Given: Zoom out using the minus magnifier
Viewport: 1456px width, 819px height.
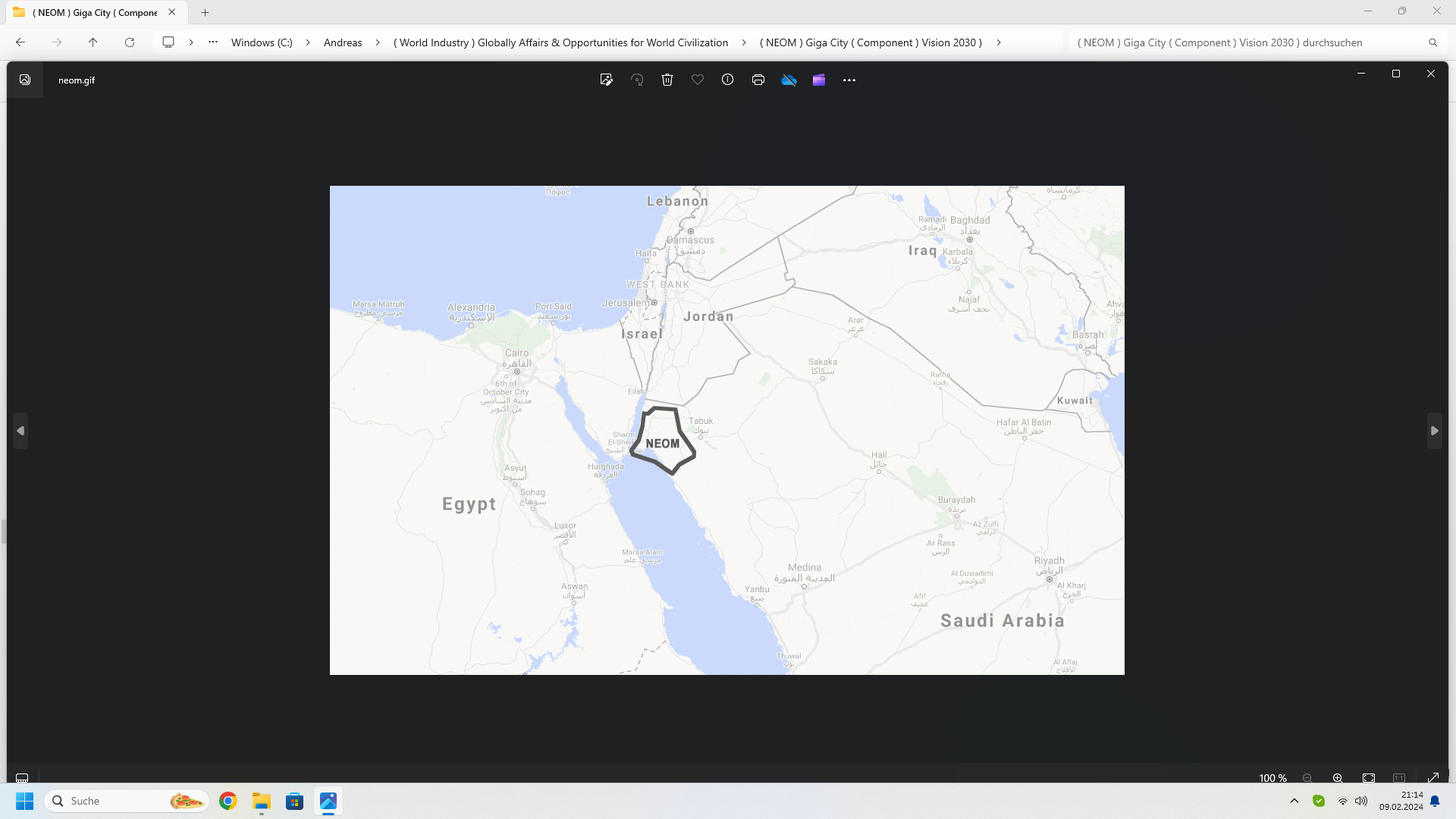Looking at the screenshot, I should coord(1307,778).
